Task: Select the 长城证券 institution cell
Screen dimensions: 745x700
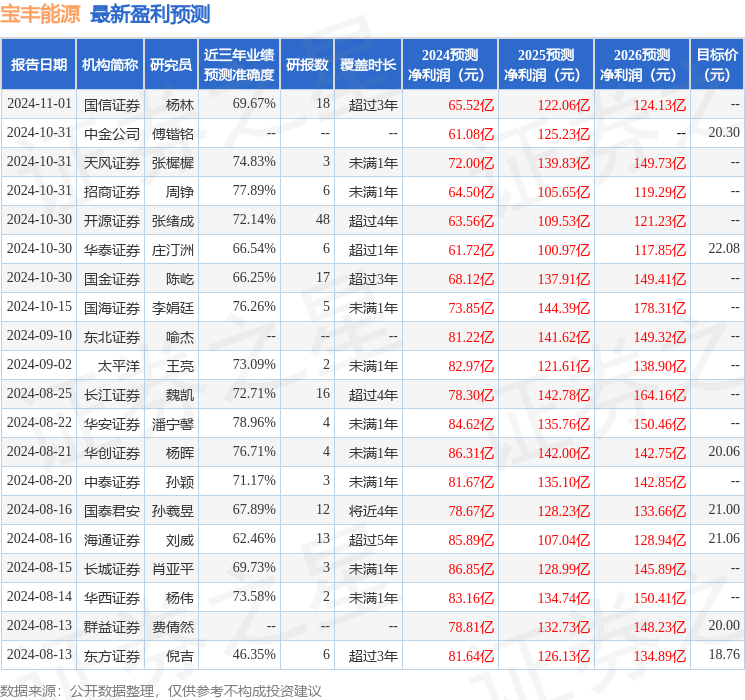Action: (112, 569)
